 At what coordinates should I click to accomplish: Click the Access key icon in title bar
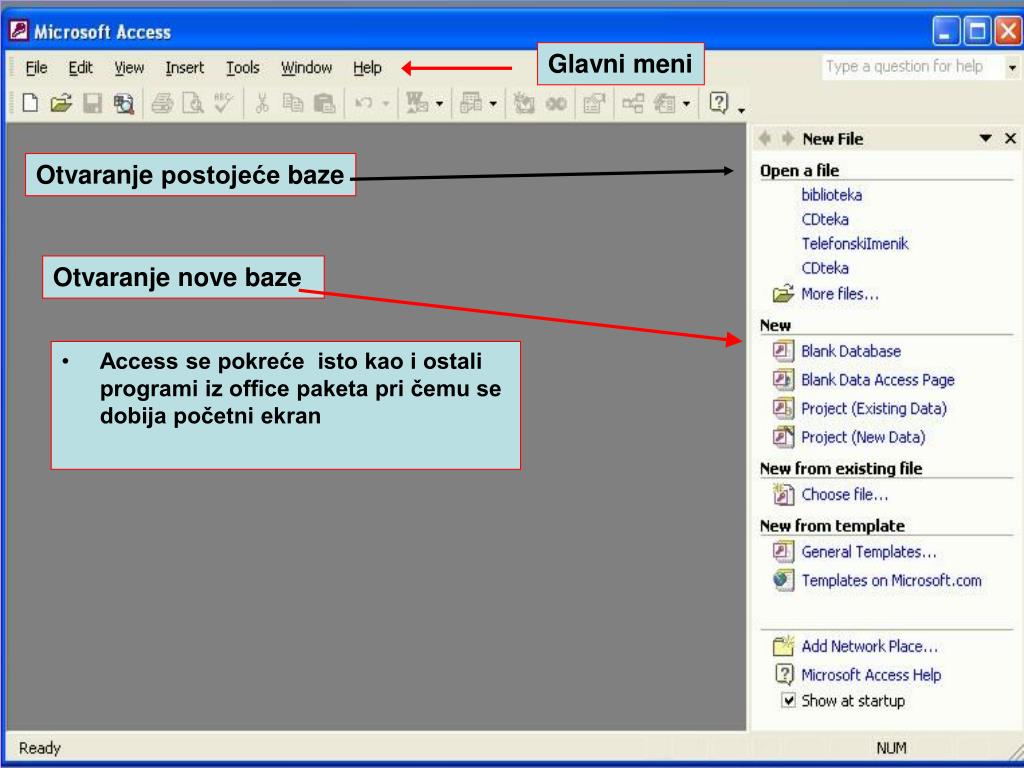[x=18, y=31]
